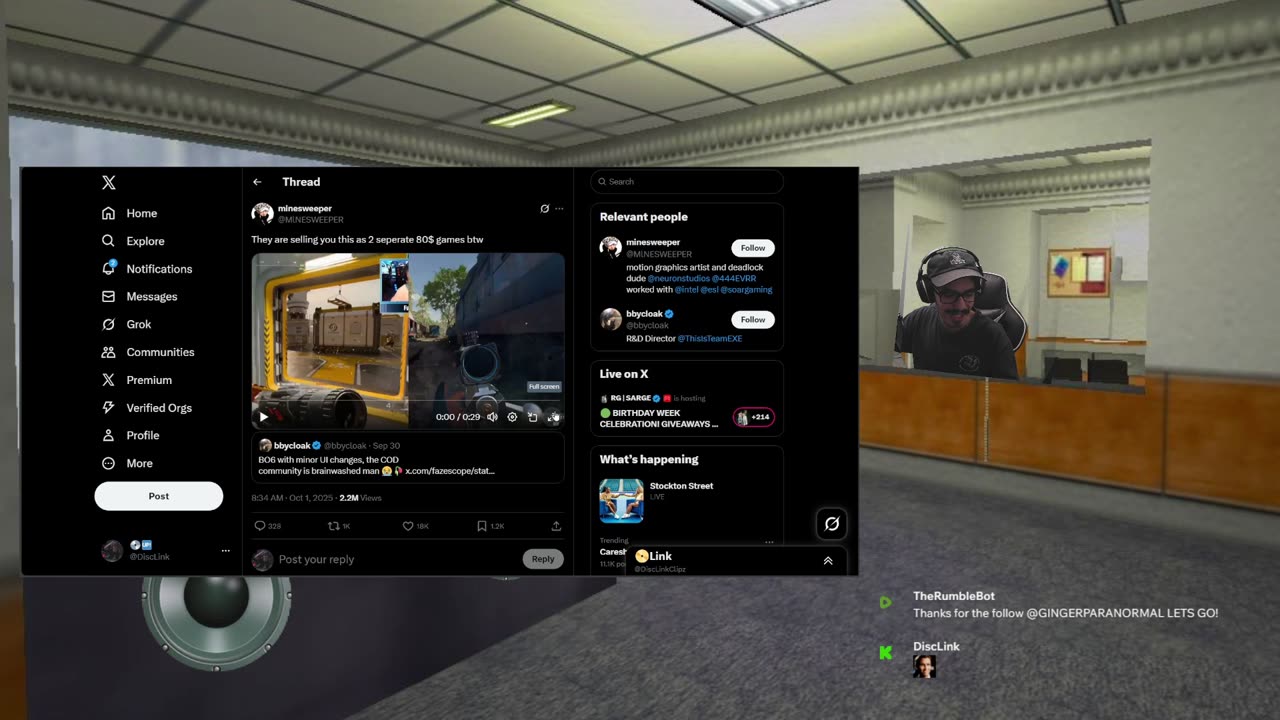Open the quoted bbycloak post
This screenshot has width=1280, height=720.
click(408, 459)
